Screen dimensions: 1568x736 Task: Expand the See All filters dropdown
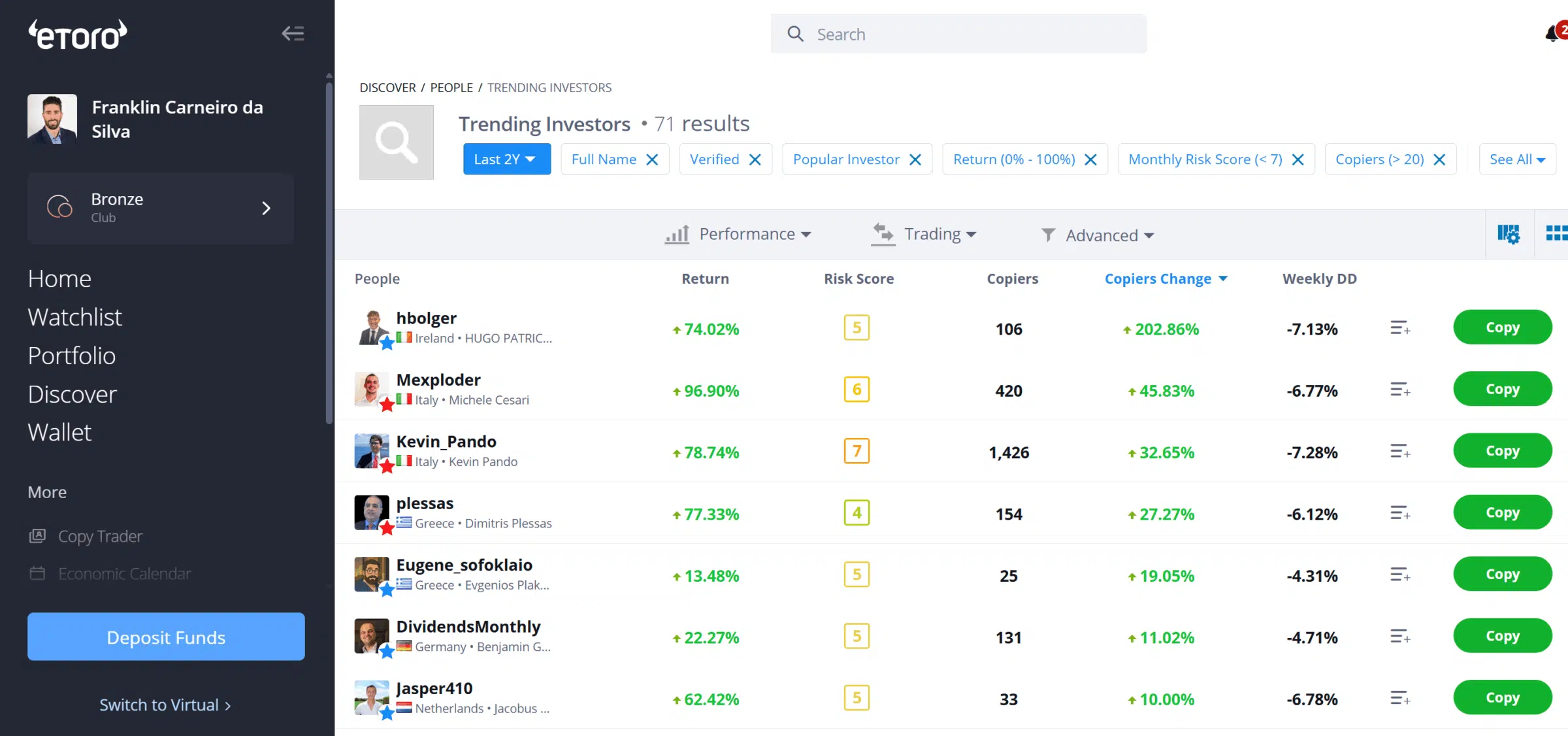click(1517, 159)
